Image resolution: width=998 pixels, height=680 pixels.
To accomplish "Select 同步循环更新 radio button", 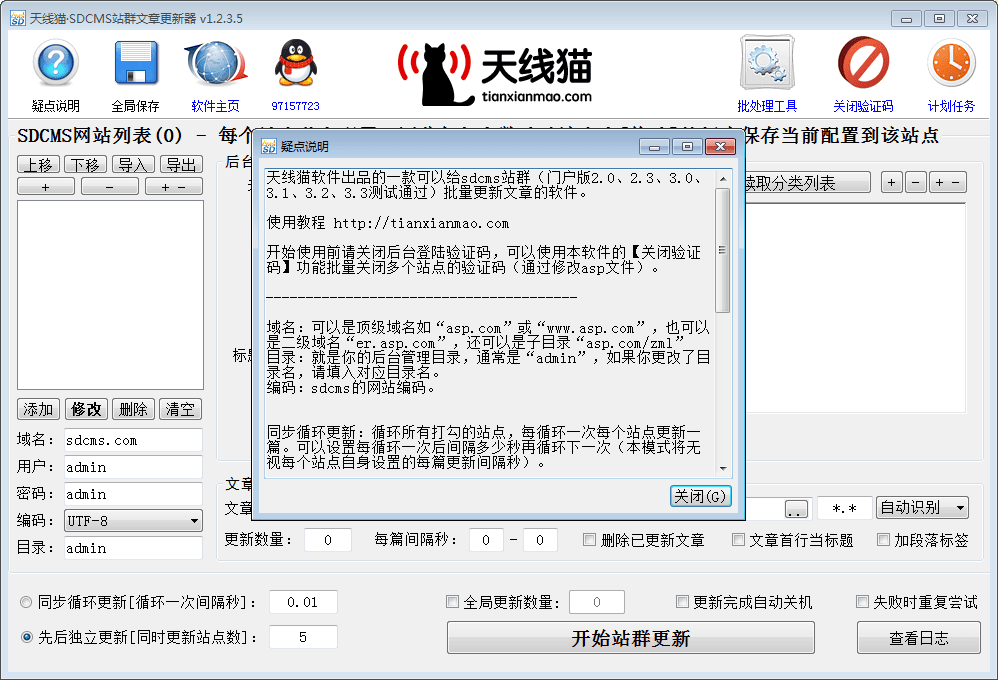I will coord(26,602).
